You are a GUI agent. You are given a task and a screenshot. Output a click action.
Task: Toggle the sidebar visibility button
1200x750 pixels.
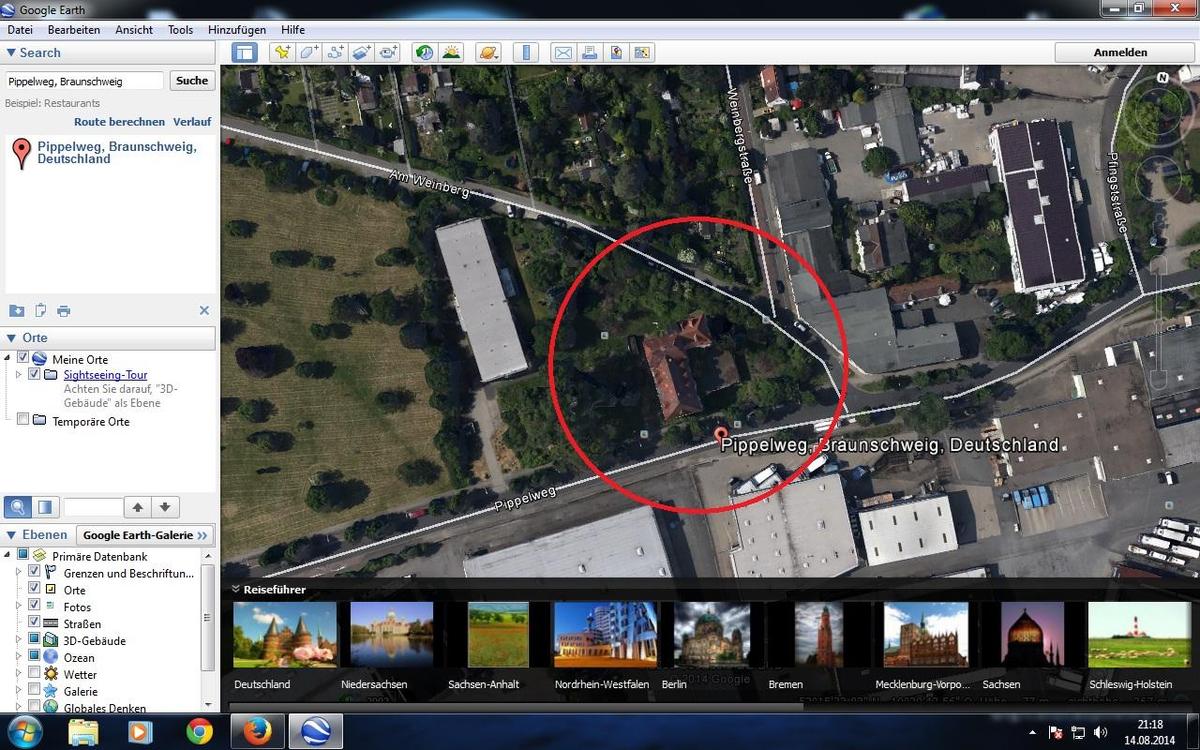tap(244, 52)
